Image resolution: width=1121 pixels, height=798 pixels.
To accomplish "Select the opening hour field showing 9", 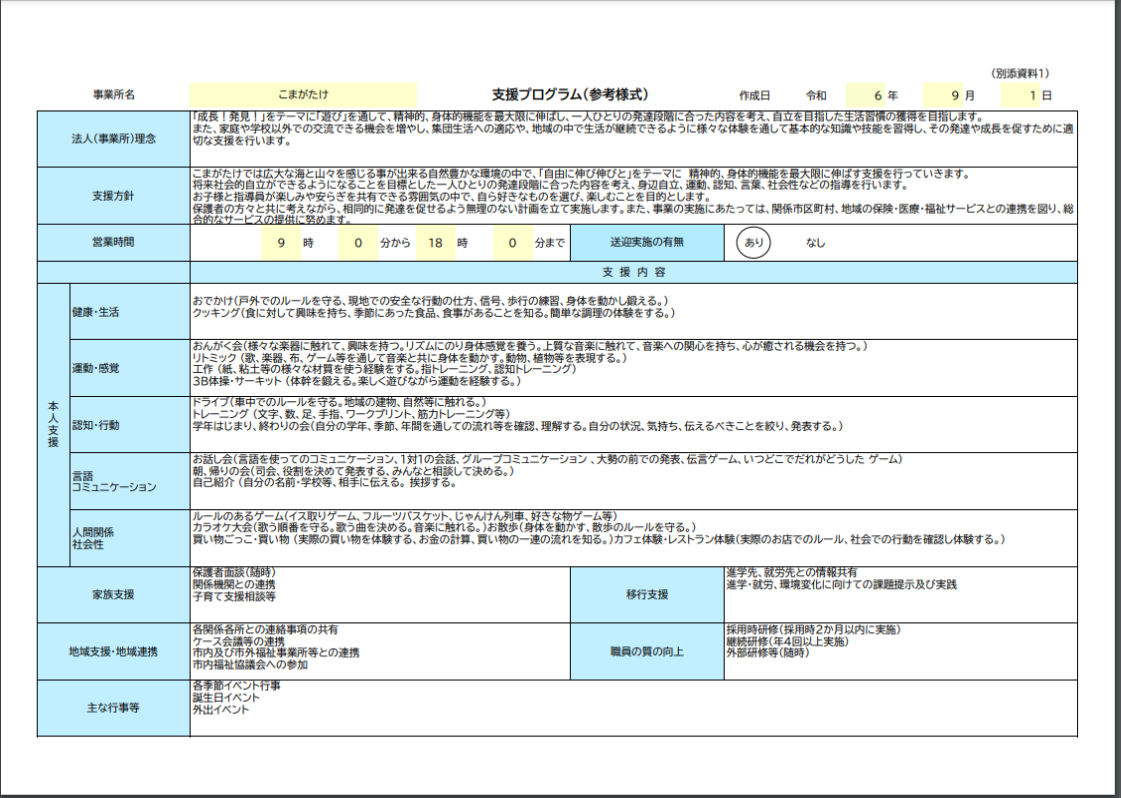I will click(281, 242).
